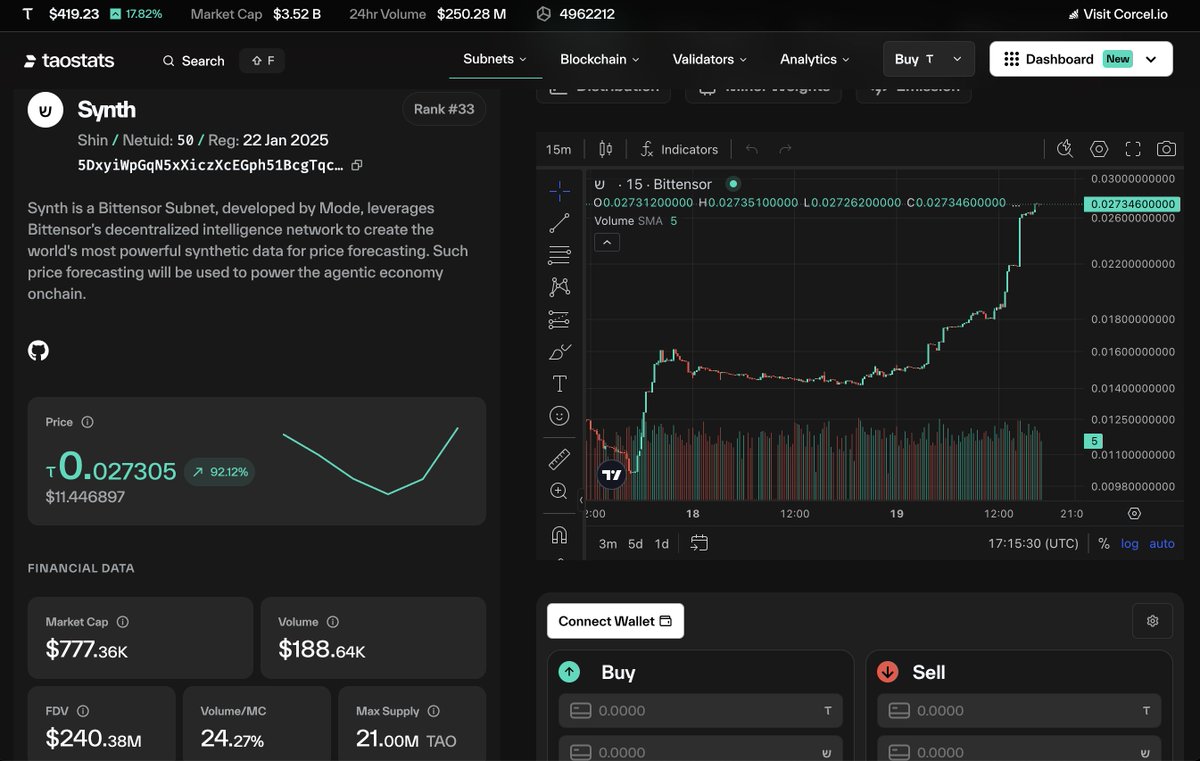Show Price info tooltip icon

[87, 422]
